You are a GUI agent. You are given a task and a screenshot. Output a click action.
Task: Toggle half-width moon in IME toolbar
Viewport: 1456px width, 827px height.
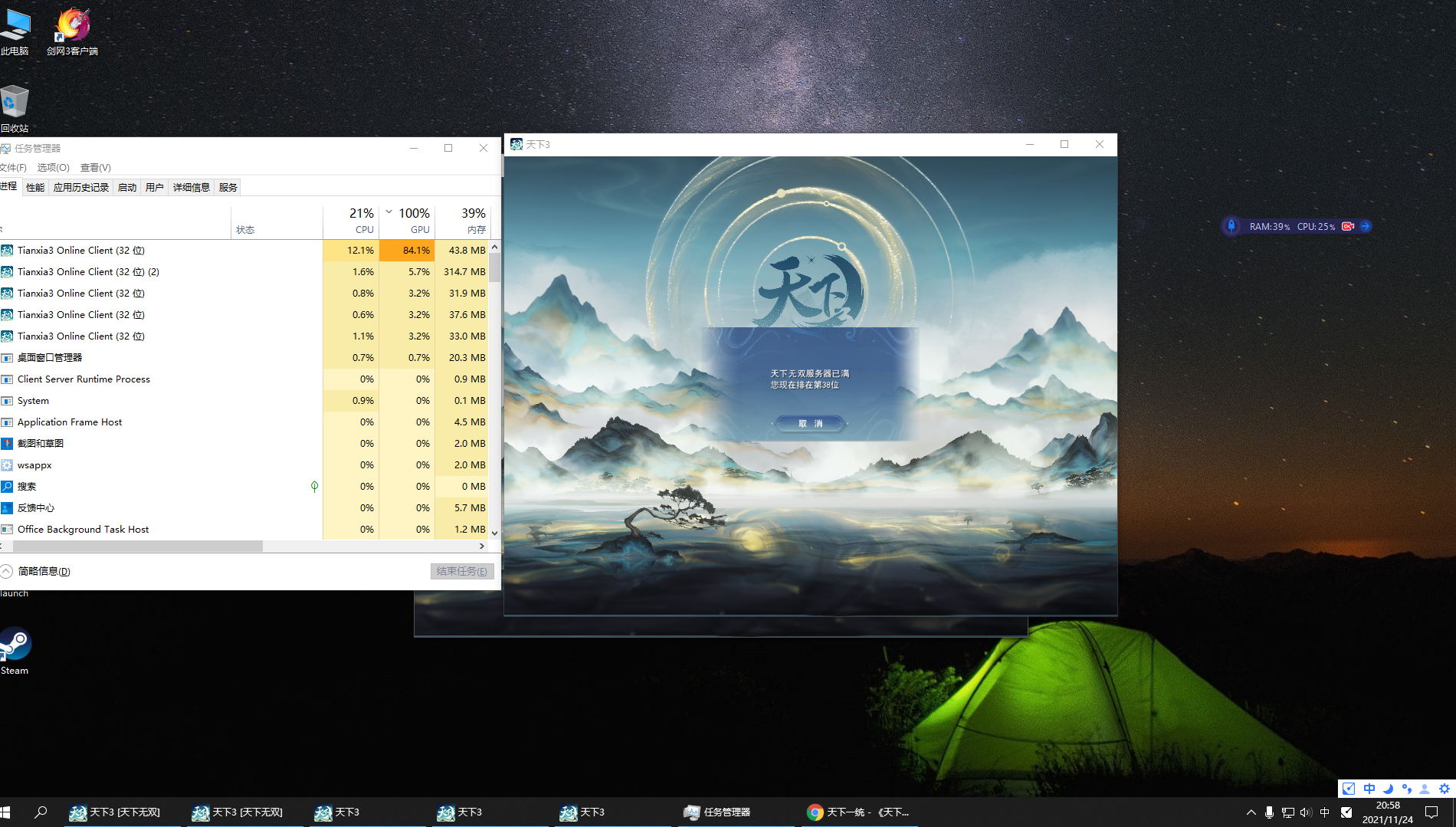(1388, 789)
